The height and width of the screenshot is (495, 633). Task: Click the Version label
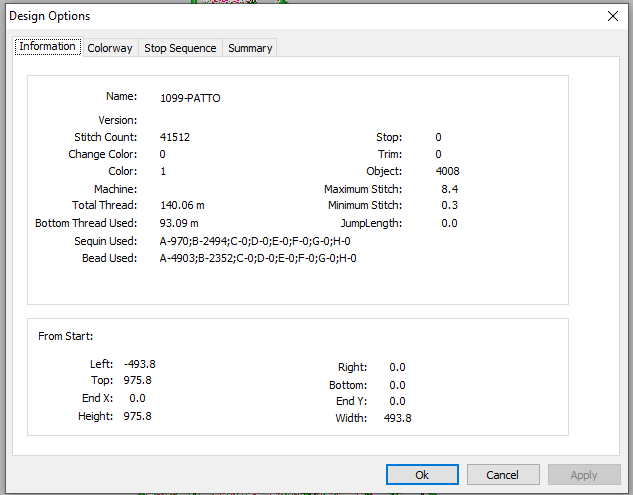click(x=117, y=120)
